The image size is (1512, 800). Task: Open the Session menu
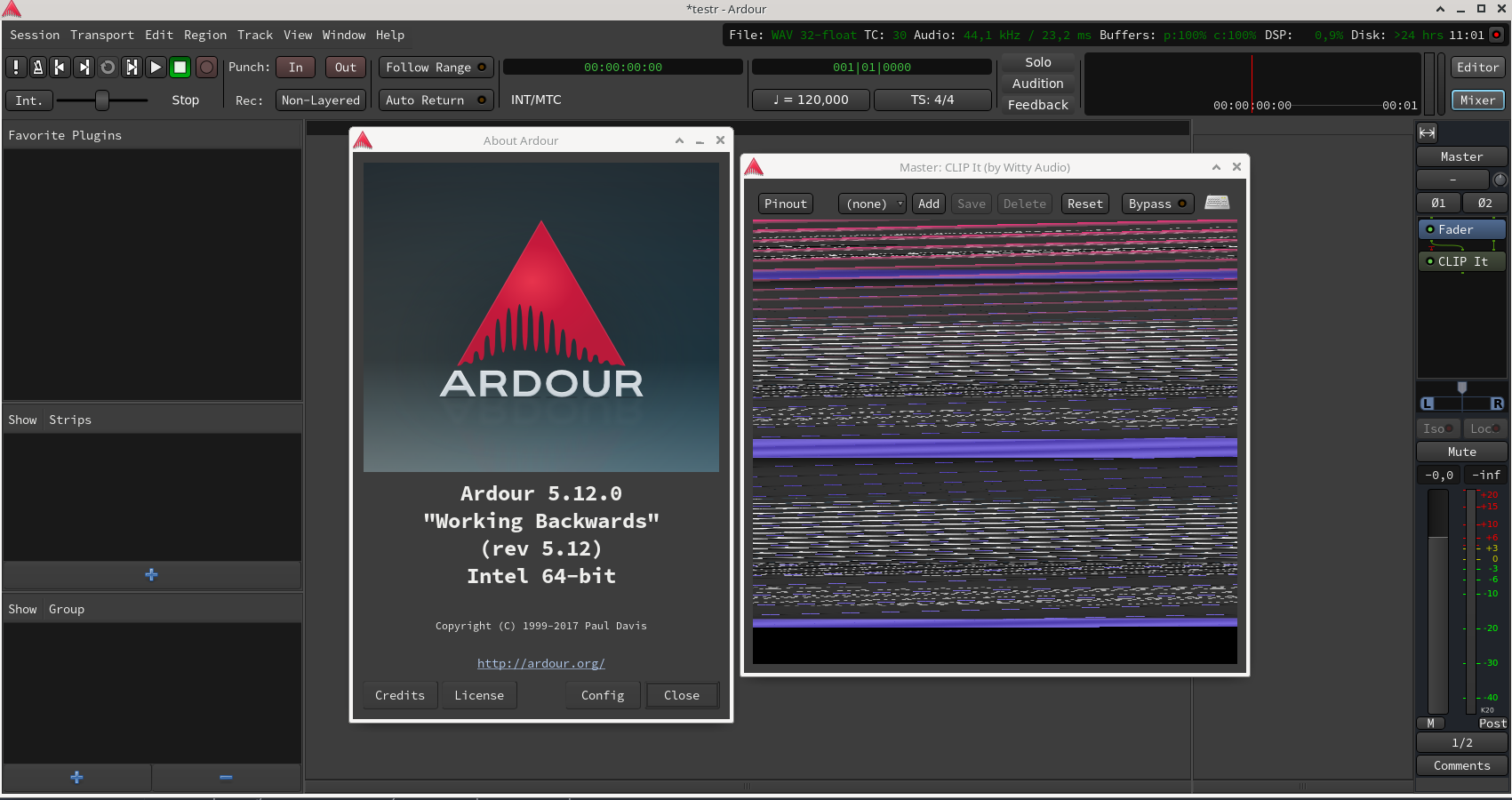tap(35, 35)
